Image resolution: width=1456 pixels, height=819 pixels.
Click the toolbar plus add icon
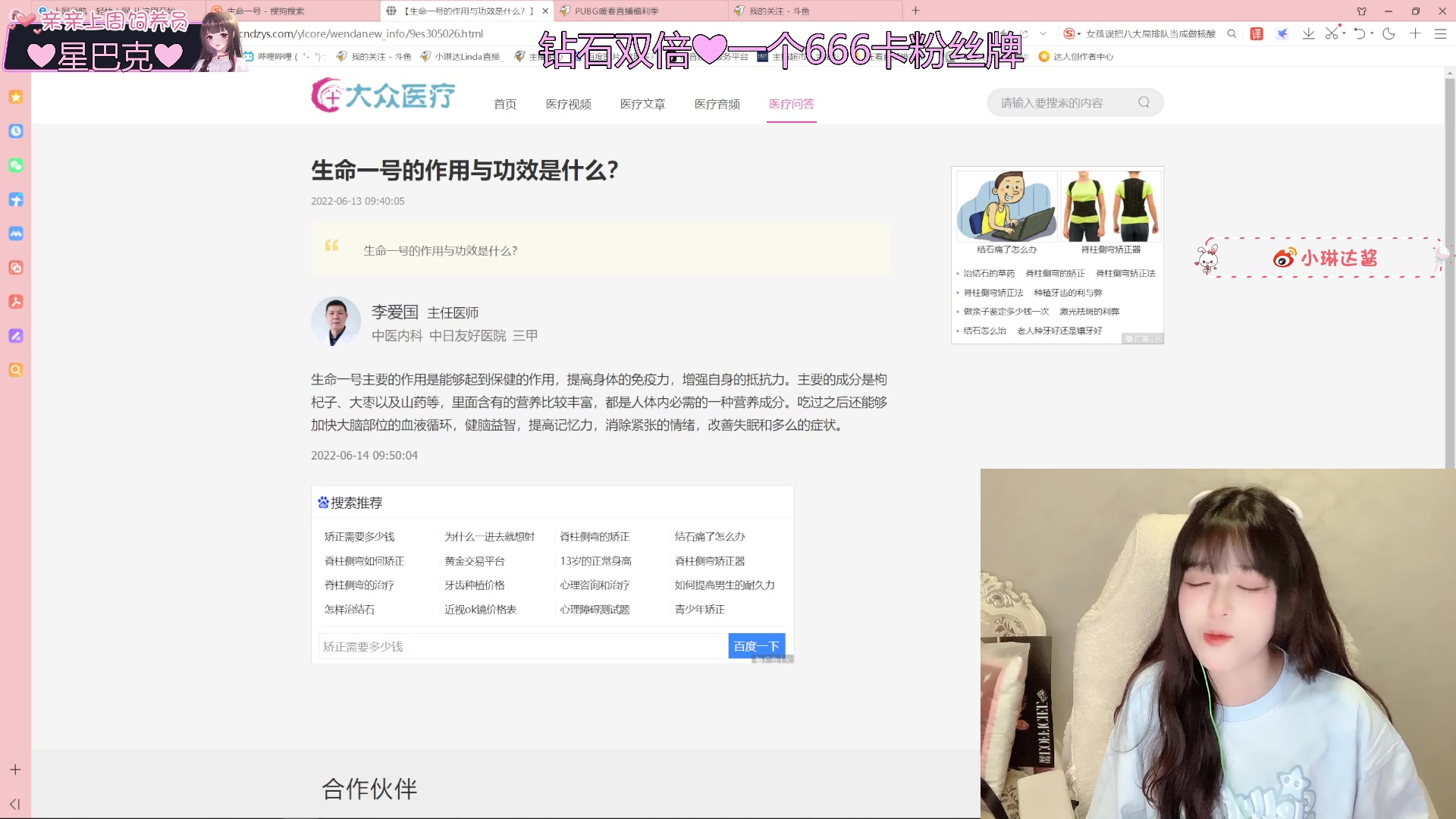click(x=1415, y=33)
